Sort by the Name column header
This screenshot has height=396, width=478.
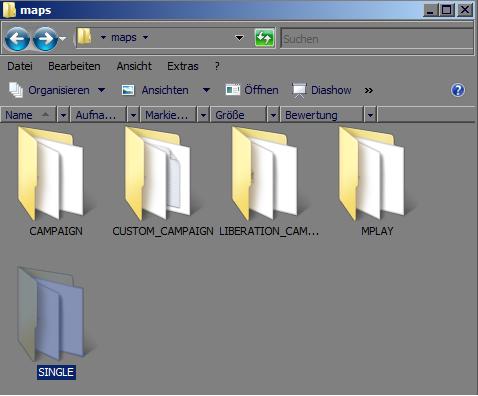click(x=29, y=115)
